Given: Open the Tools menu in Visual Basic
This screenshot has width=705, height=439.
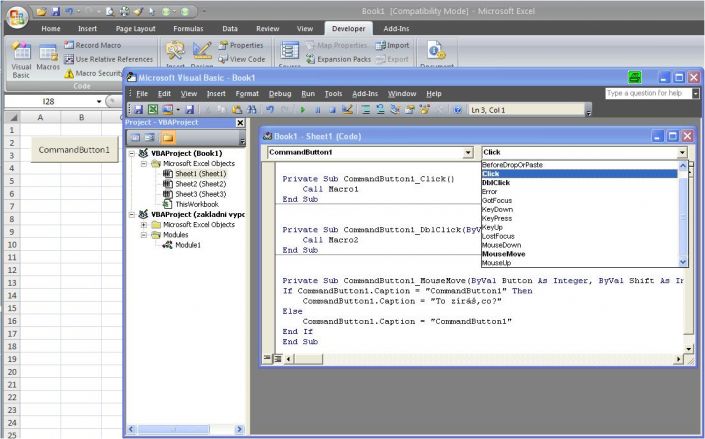Looking at the screenshot, I should pos(333,94).
